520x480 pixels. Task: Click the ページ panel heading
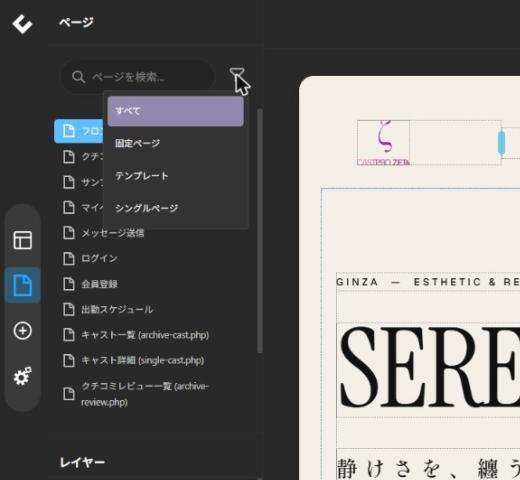click(x=76, y=22)
